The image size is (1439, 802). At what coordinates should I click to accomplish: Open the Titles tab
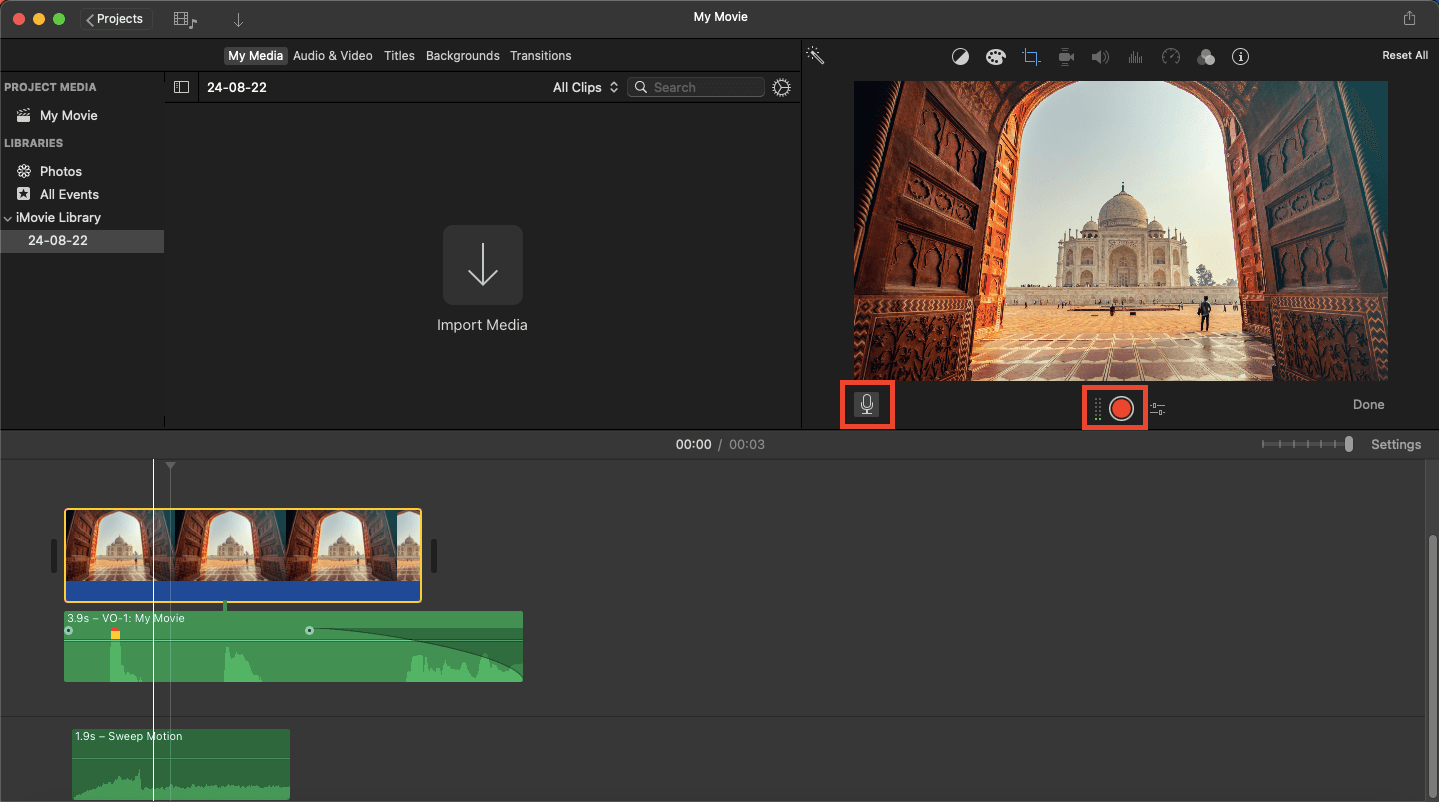click(399, 56)
